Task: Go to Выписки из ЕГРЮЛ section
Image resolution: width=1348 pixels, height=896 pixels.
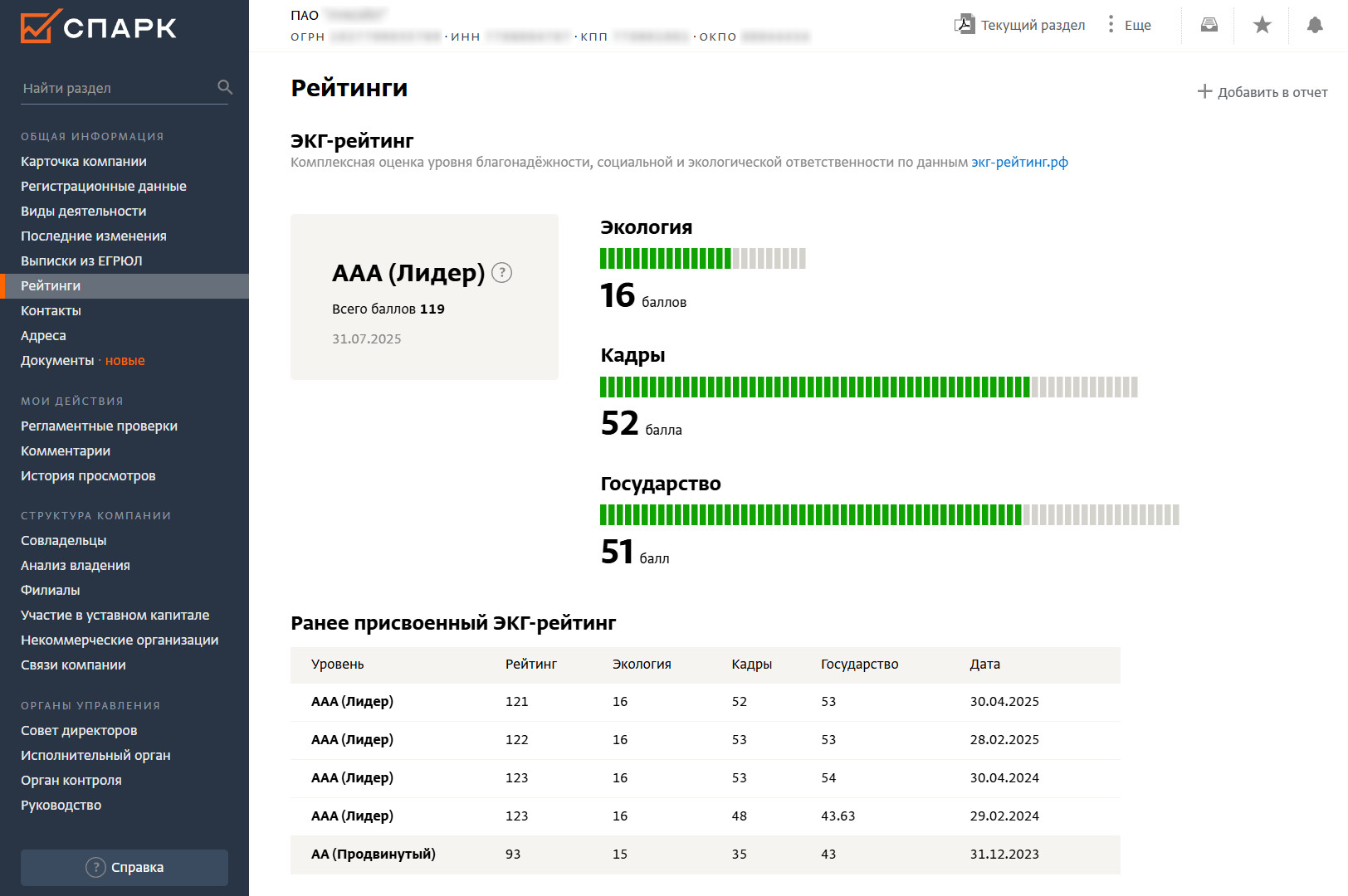Action: tap(81, 261)
